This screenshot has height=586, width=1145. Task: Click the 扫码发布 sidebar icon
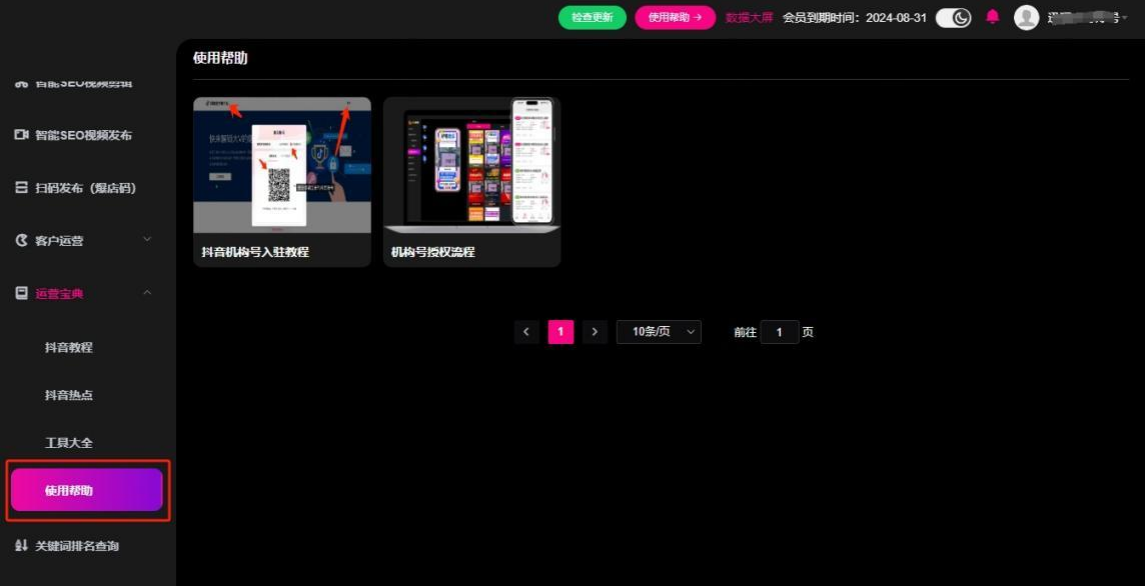[x=21, y=188]
